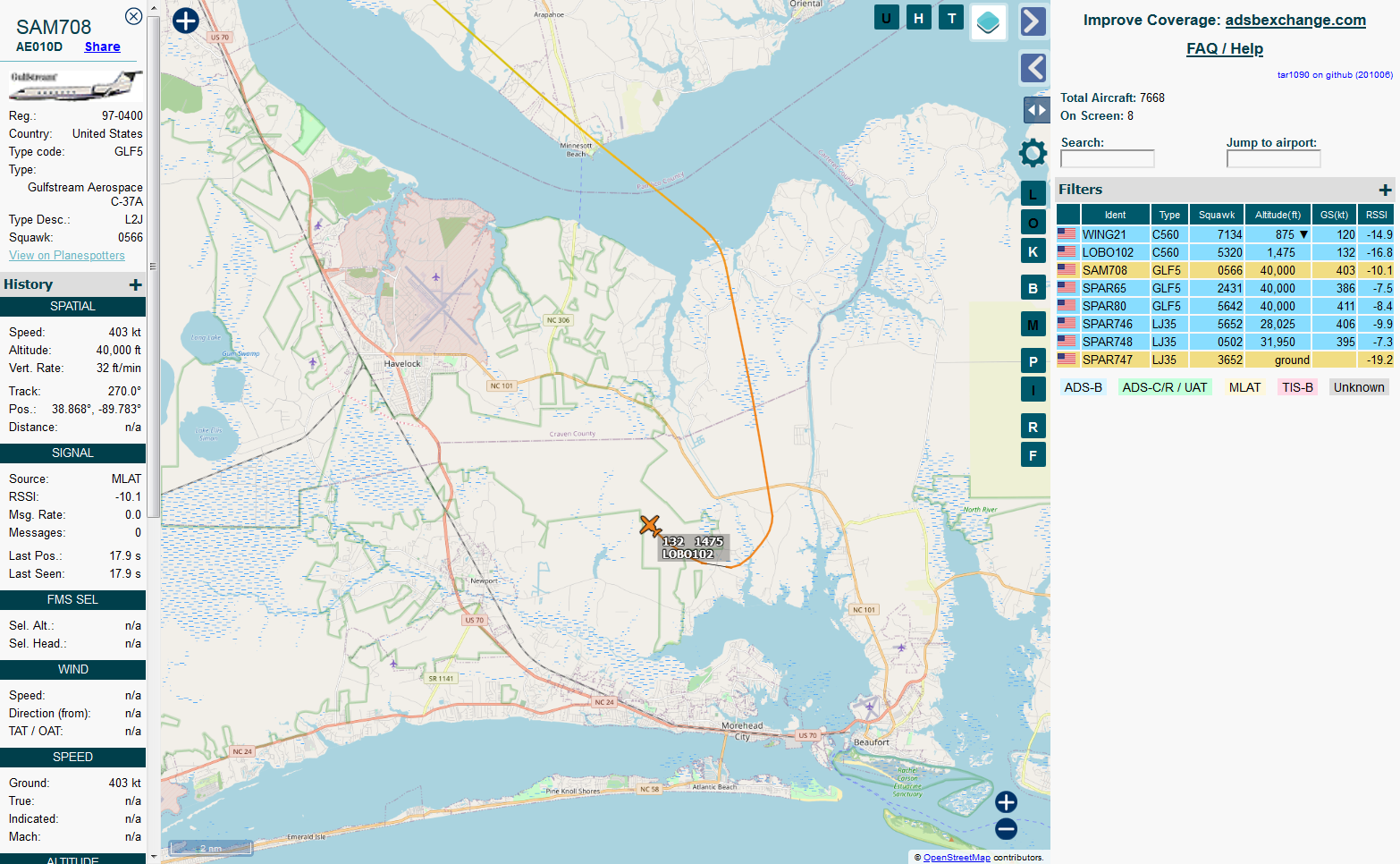Toggle the M map button
The width and height of the screenshot is (1400, 864).
click(1033, 325)
